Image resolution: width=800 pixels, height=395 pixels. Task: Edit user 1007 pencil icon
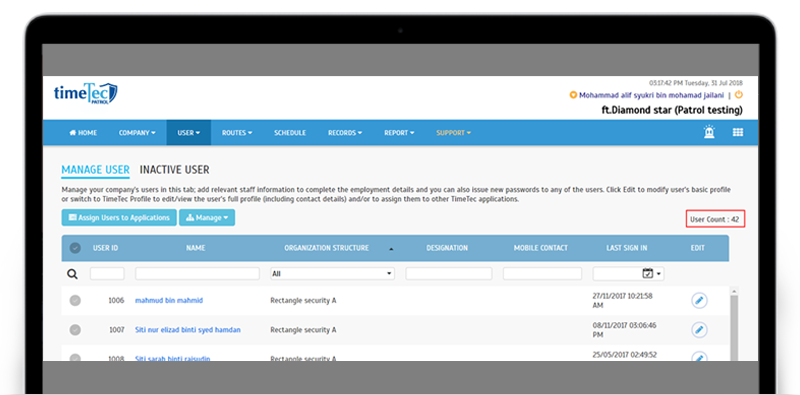click(x=699, y=330)
